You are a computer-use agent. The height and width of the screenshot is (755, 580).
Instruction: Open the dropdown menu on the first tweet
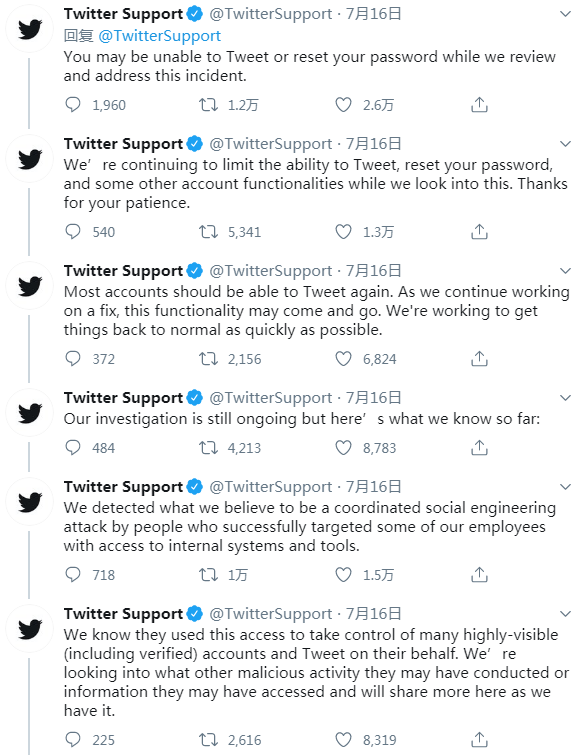click(566, 14)
